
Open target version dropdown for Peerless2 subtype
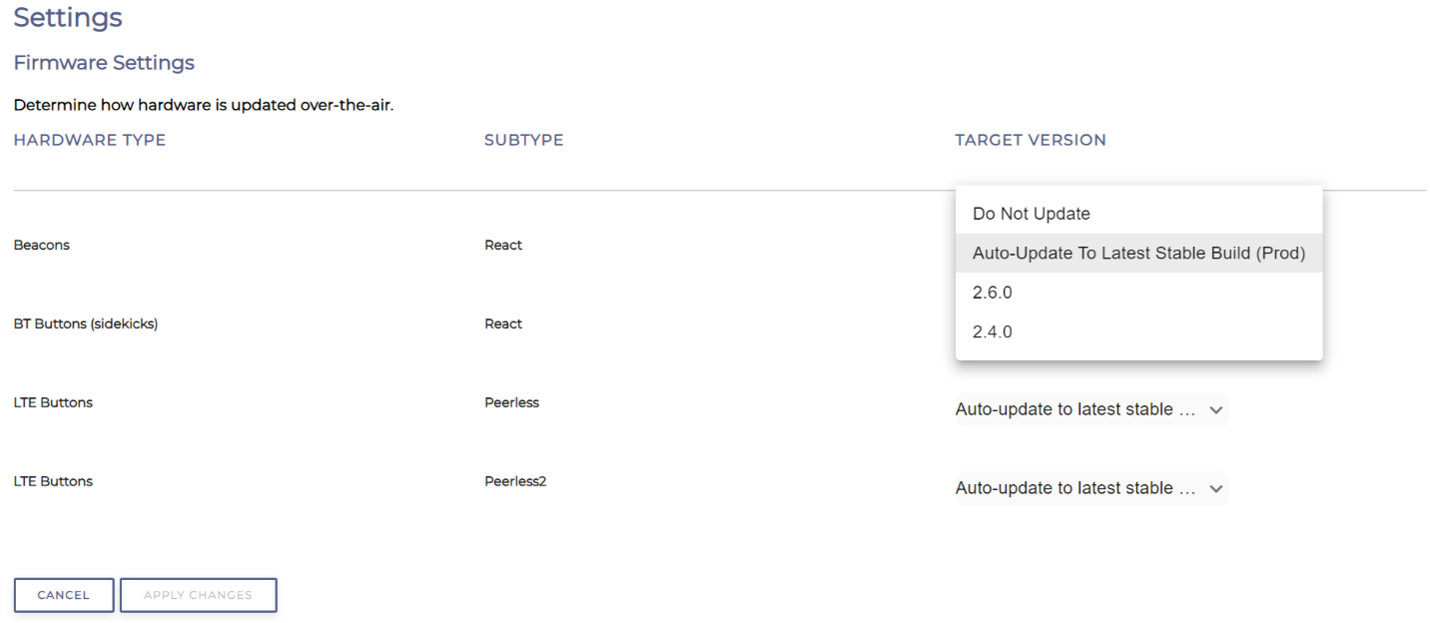point(1091,488)
